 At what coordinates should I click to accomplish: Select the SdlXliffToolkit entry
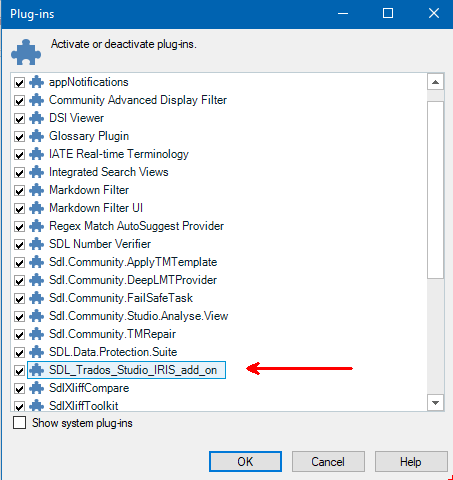pyautogui.click(x=84, y=405)
